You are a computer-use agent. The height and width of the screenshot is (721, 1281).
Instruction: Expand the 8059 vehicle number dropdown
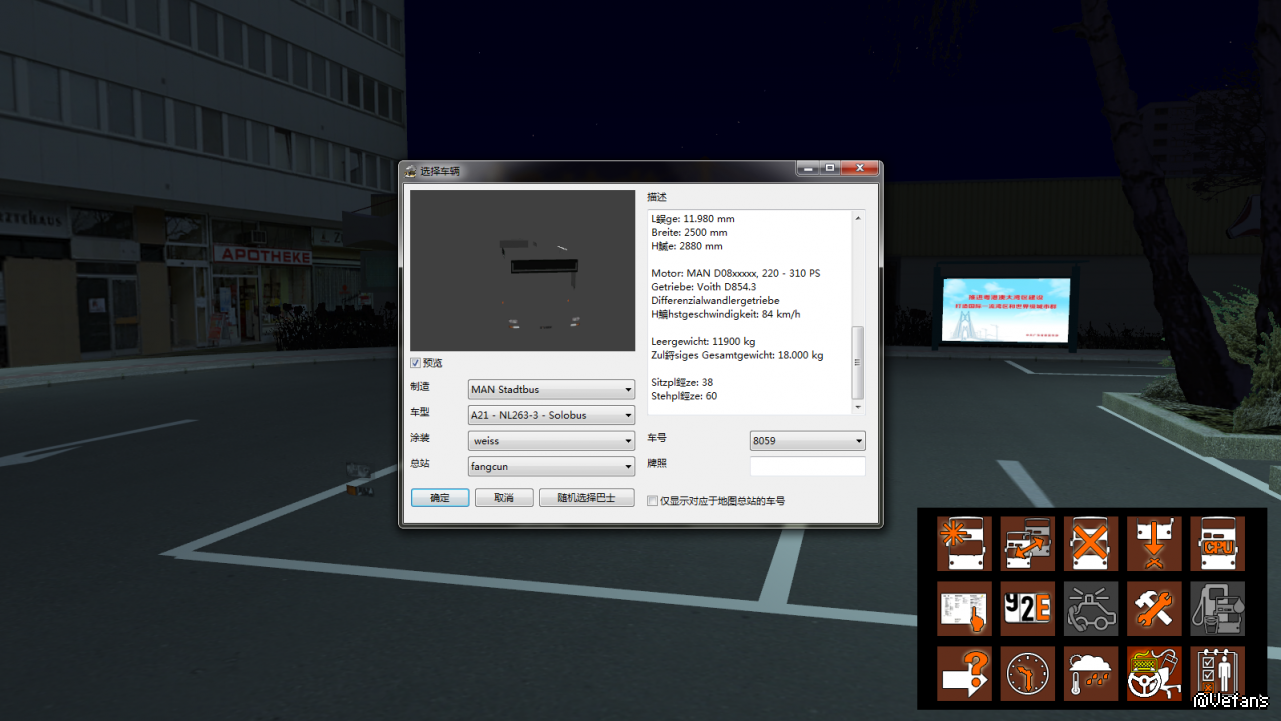(807, 441)
